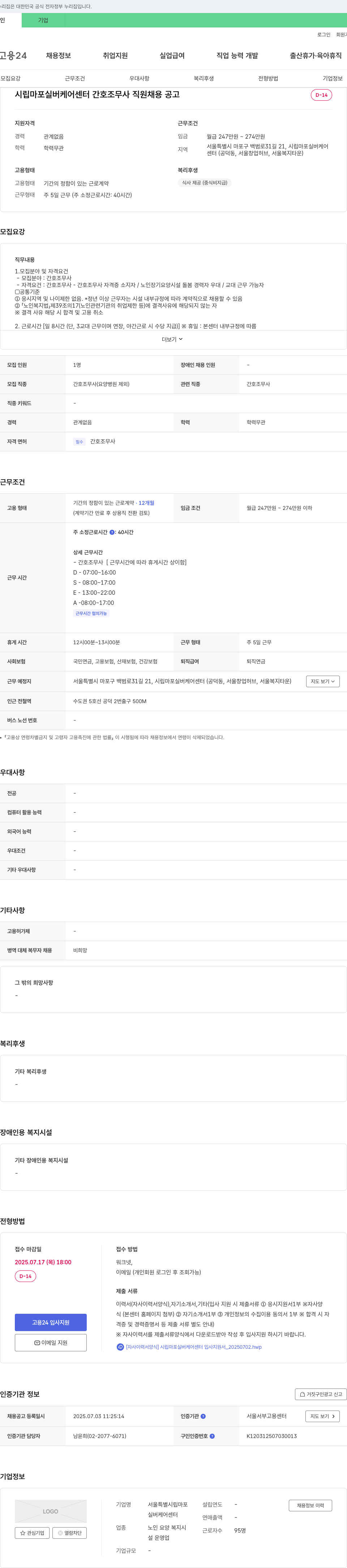Jump to 기업정보 section tab

coord(333,78)
